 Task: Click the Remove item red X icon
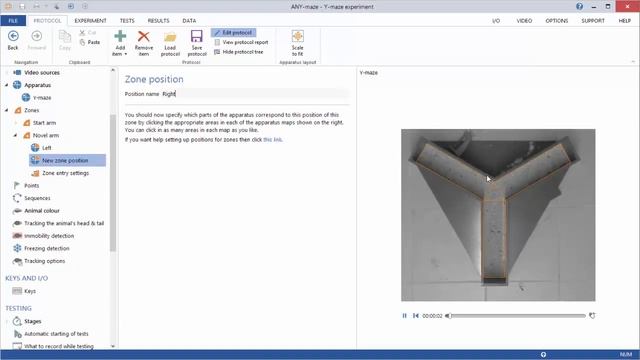(144, 37)
